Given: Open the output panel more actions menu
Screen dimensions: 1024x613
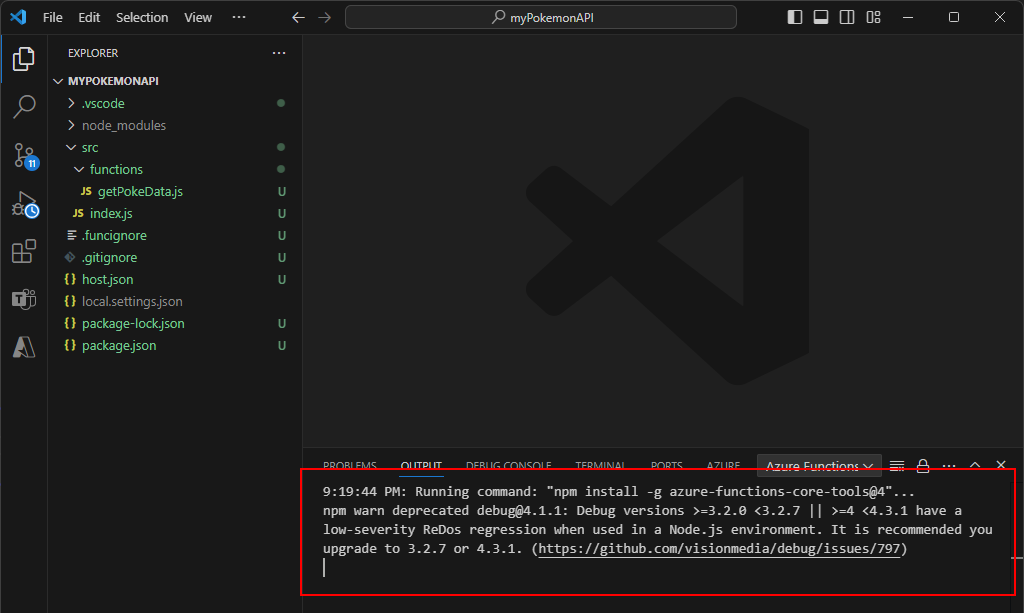Looking at the screenshot, I should [949, 465].
